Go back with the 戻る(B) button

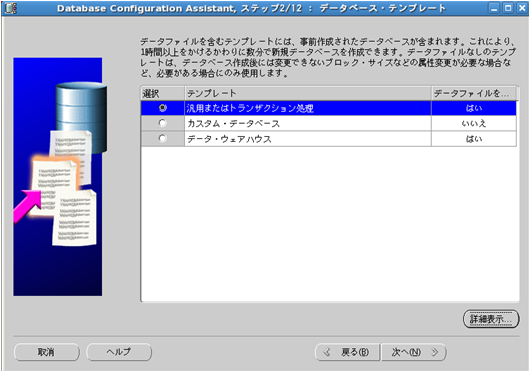tap(347, 352)
